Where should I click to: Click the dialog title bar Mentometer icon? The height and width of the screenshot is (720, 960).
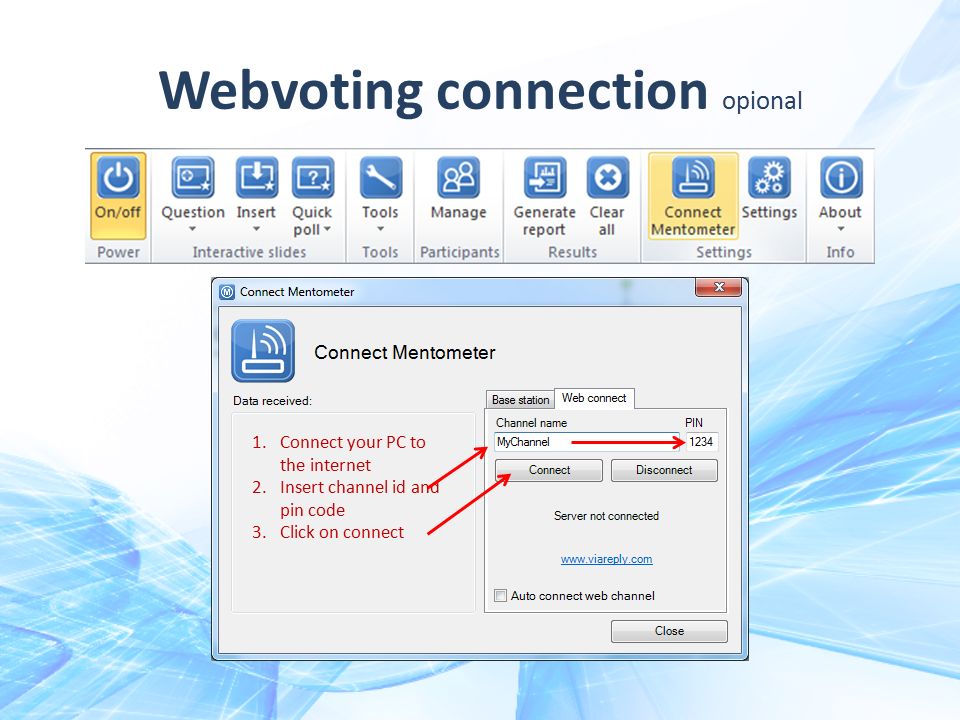(x=227, y=292)
